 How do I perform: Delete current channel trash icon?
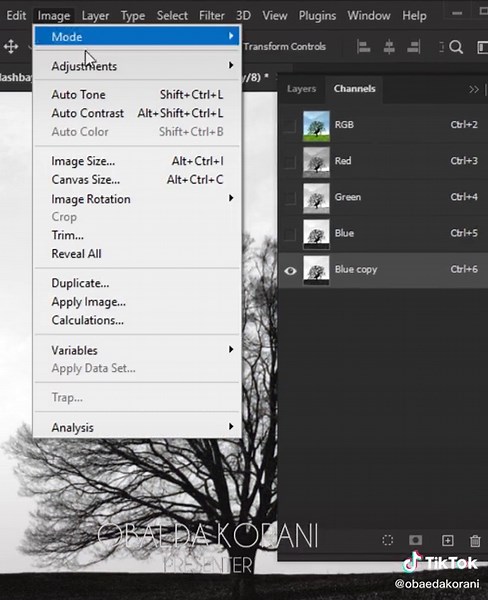pyautogui.click(x=475, y=540)
